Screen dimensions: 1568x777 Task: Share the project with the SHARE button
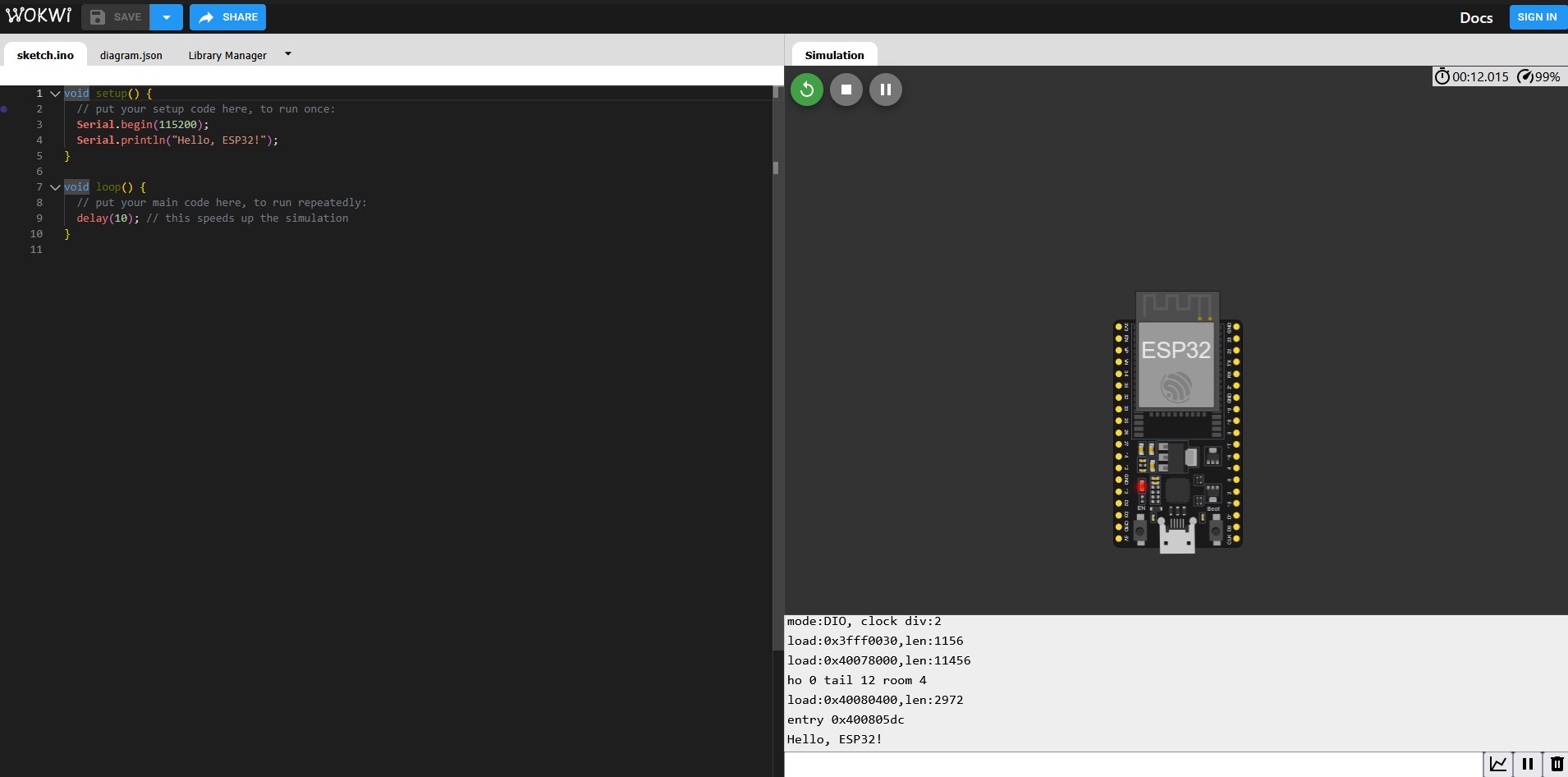[228, 17]
